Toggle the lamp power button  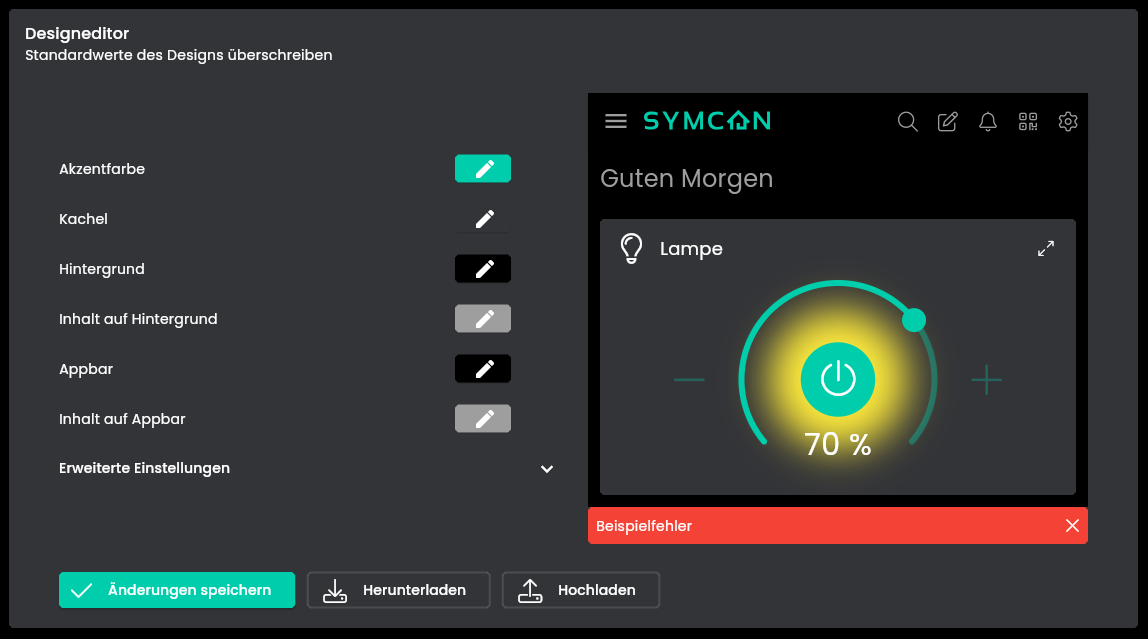pyautogui.click(x=838, y=379)
